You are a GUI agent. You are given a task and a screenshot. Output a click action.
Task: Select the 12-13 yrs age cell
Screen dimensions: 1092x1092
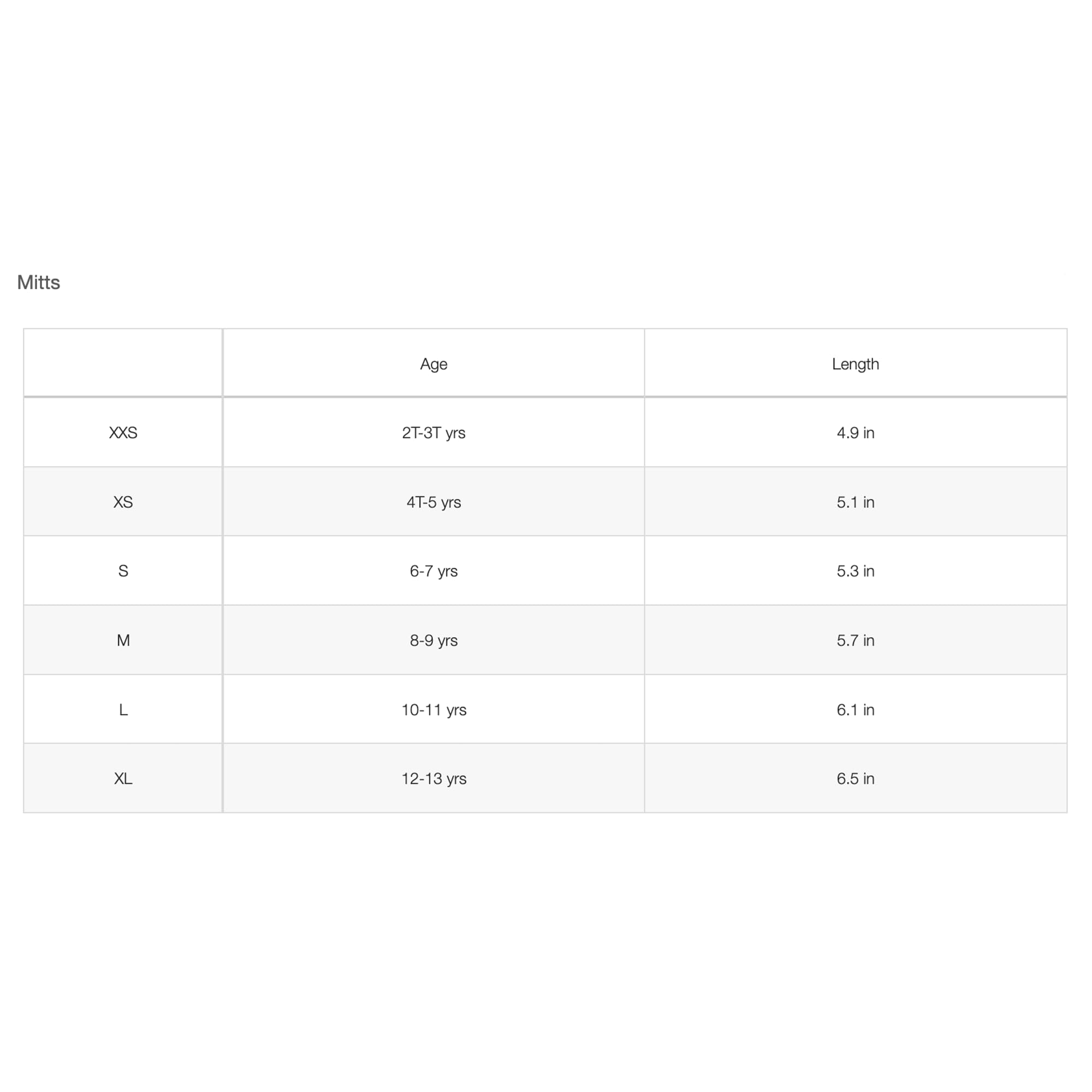tap(434, 779)
